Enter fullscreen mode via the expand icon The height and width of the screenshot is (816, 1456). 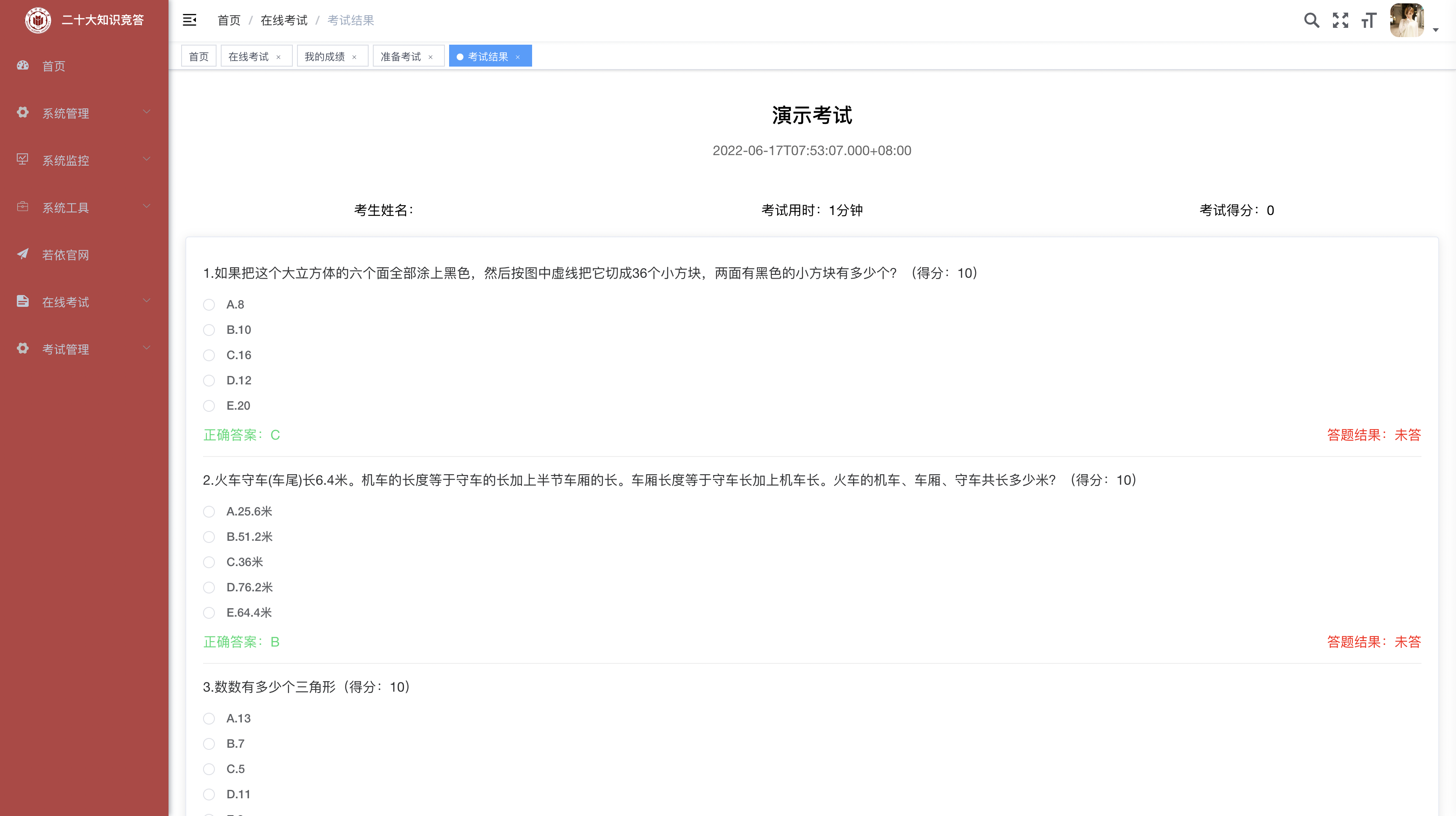pyautogui.click(x=1340, y=20)
